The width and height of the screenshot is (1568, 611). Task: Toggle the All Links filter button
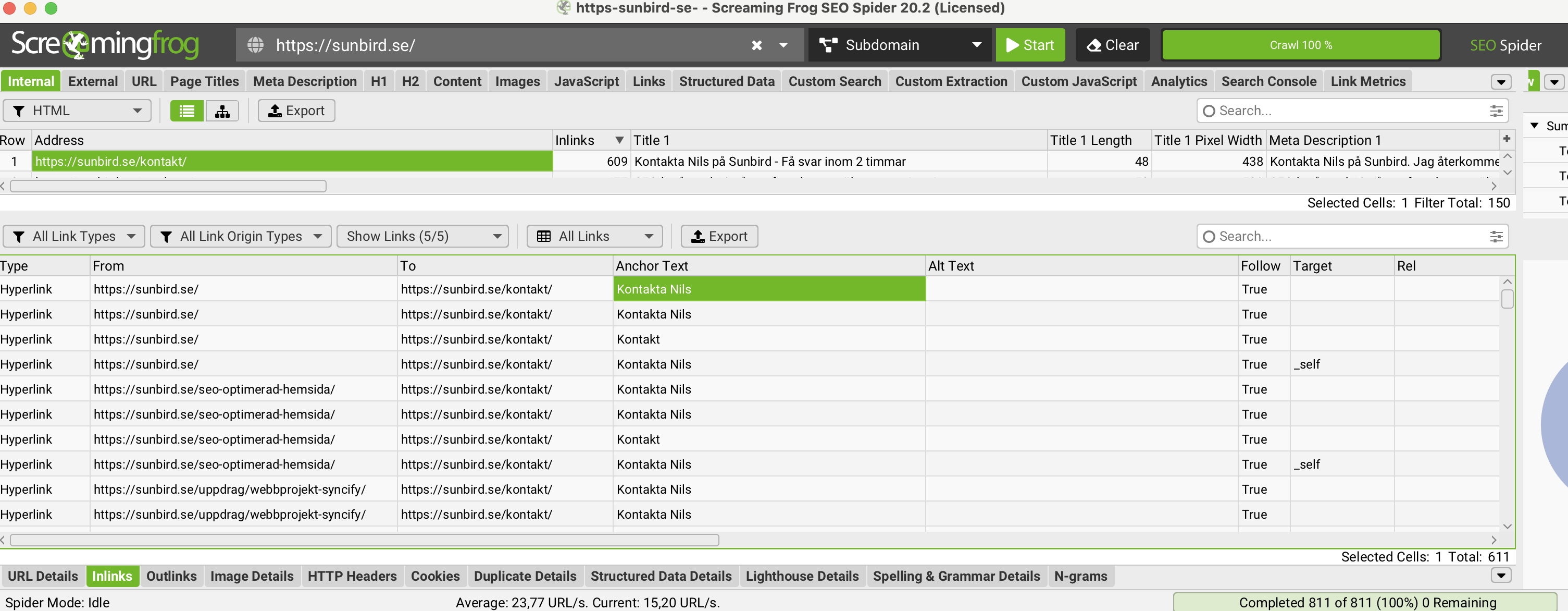pos(595,236)
